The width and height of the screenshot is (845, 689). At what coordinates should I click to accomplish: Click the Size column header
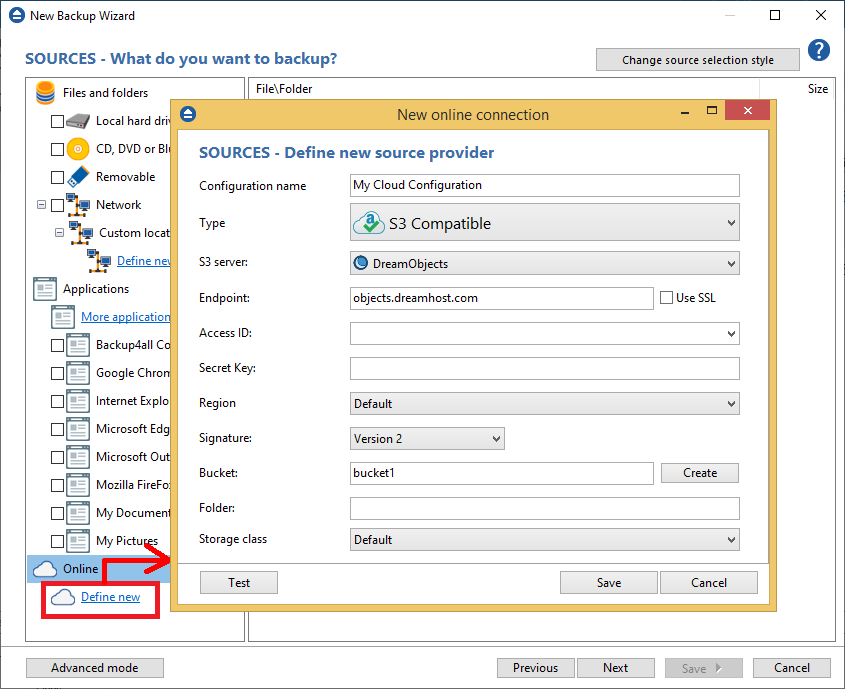tap(797, 89)
